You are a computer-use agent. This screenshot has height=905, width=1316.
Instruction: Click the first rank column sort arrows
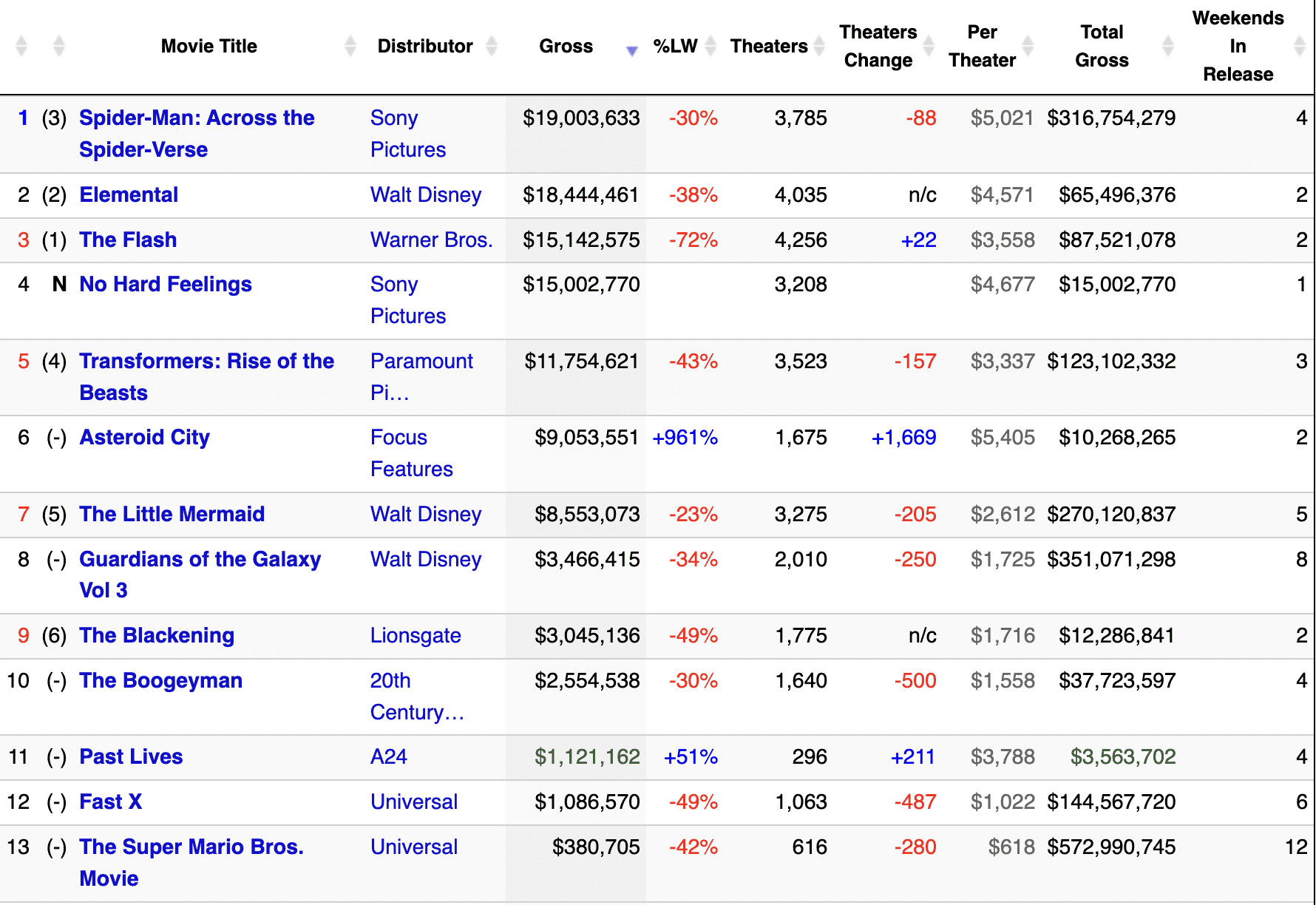[21, 46]
